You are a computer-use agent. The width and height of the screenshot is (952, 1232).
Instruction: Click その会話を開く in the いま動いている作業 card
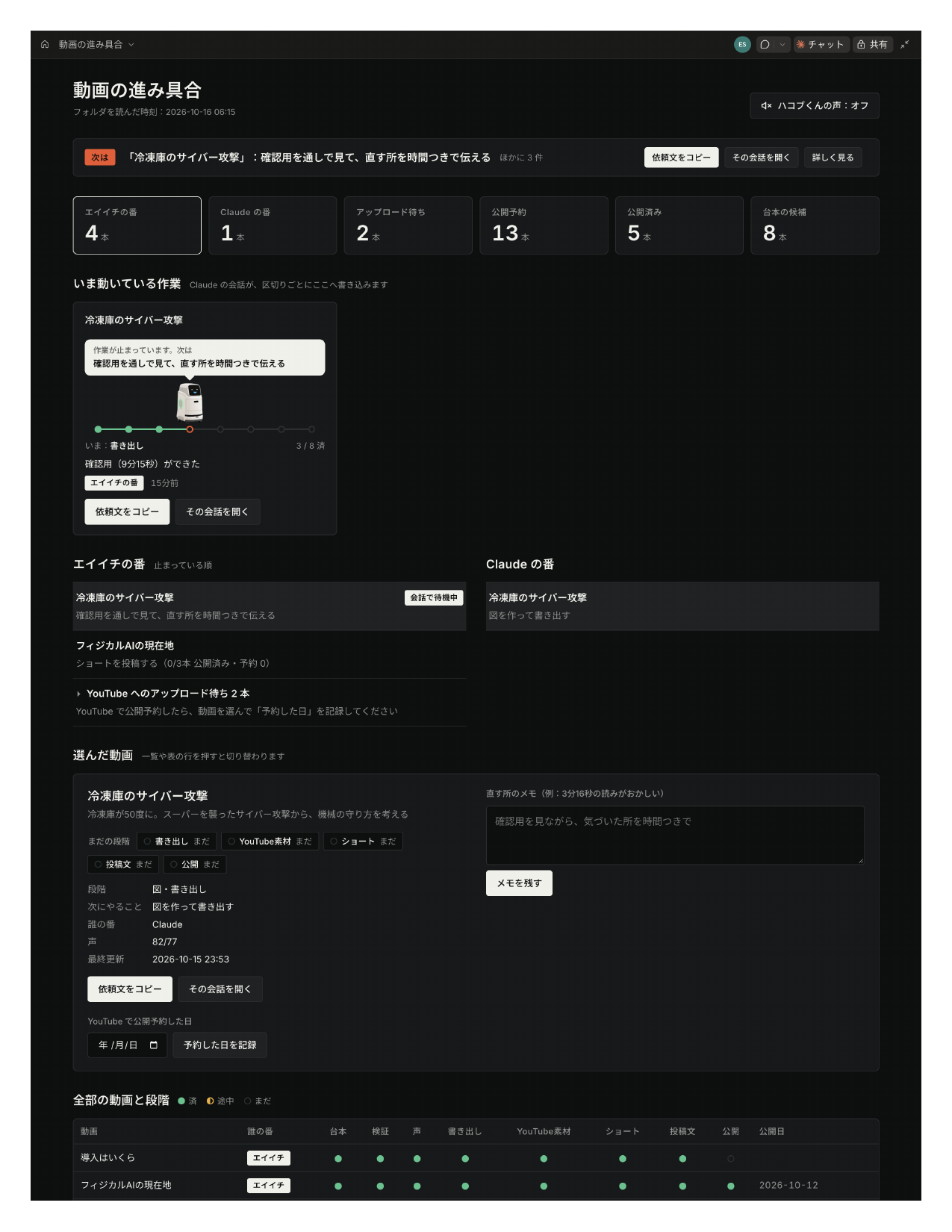(217, 512)
